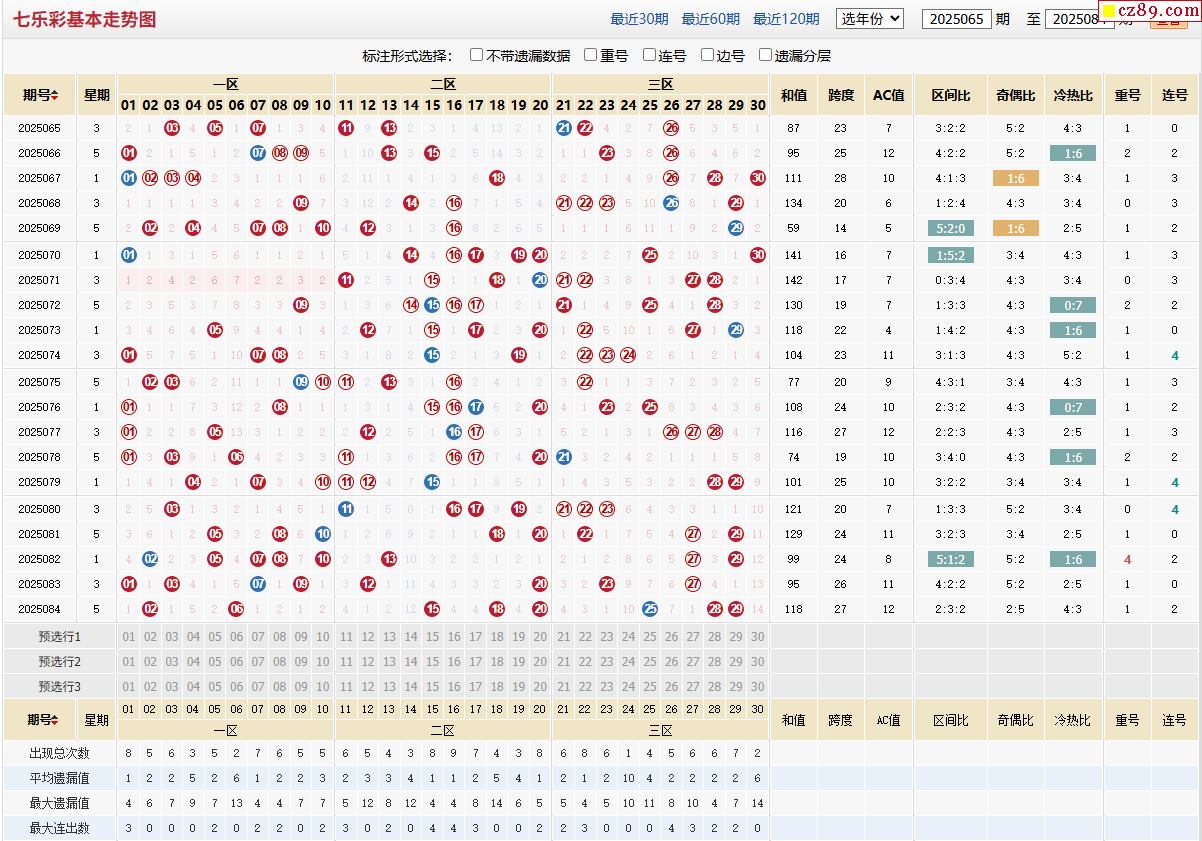Click the row label 2025074
The image size is (1202, 841).
40,355
